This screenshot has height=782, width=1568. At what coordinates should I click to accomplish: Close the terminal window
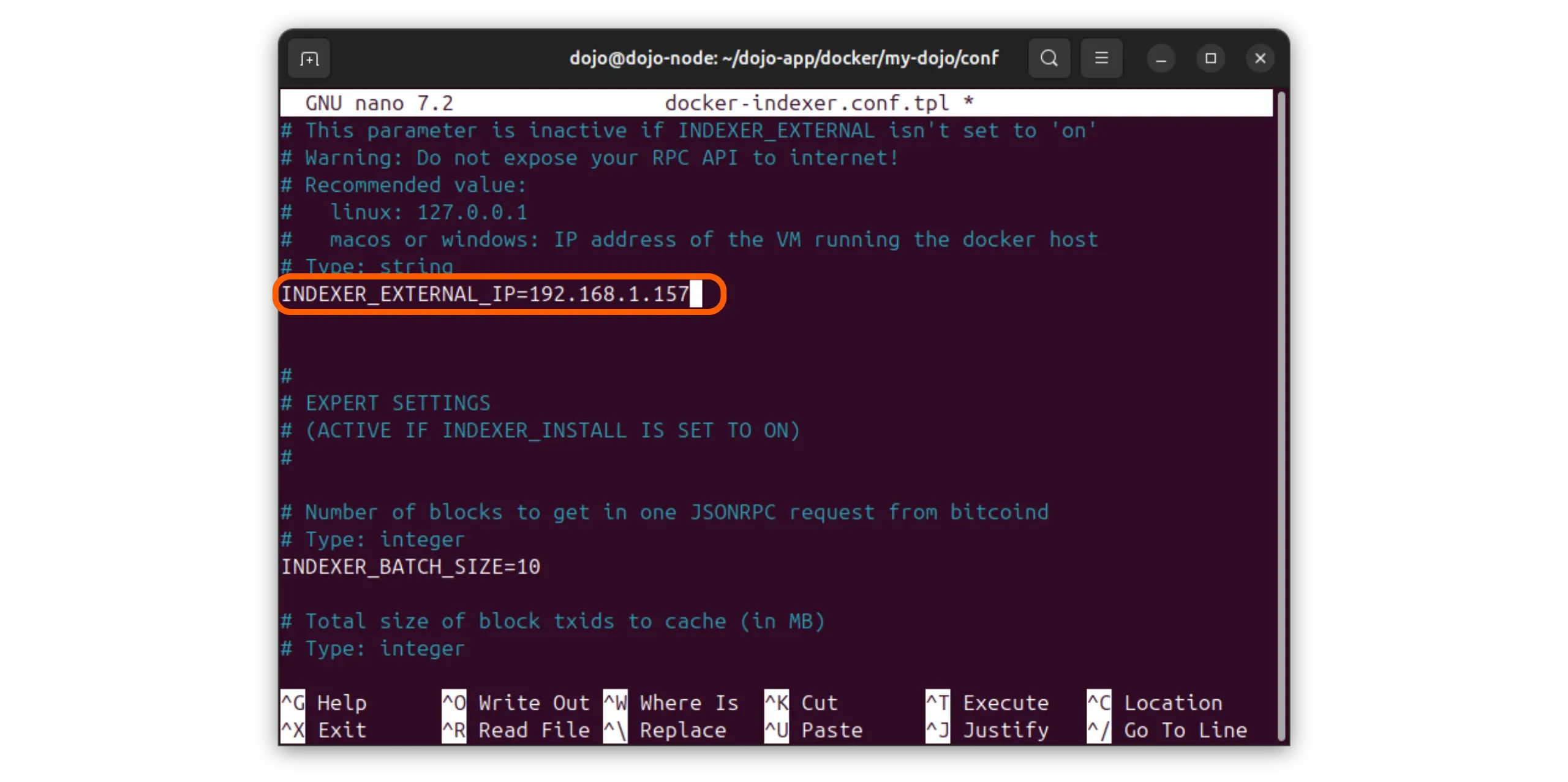point(1260,59)
